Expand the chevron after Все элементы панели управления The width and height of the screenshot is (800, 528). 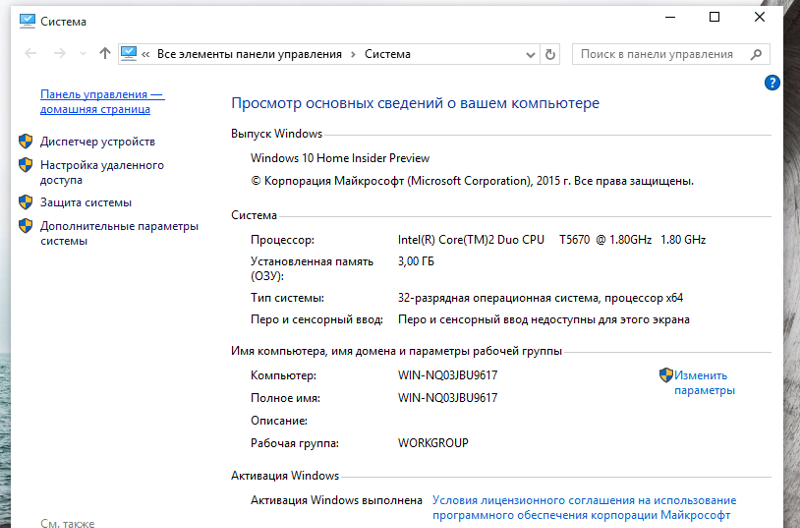[x=352, y=54]
